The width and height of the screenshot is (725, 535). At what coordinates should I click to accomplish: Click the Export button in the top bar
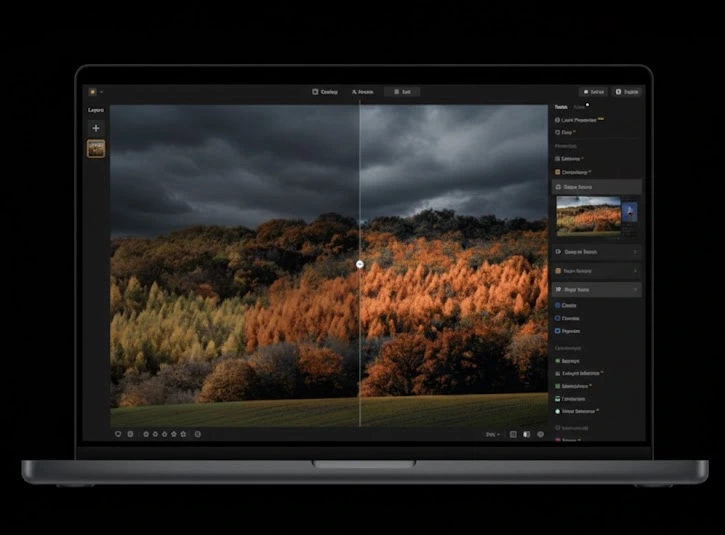click(x=627, y=92)
